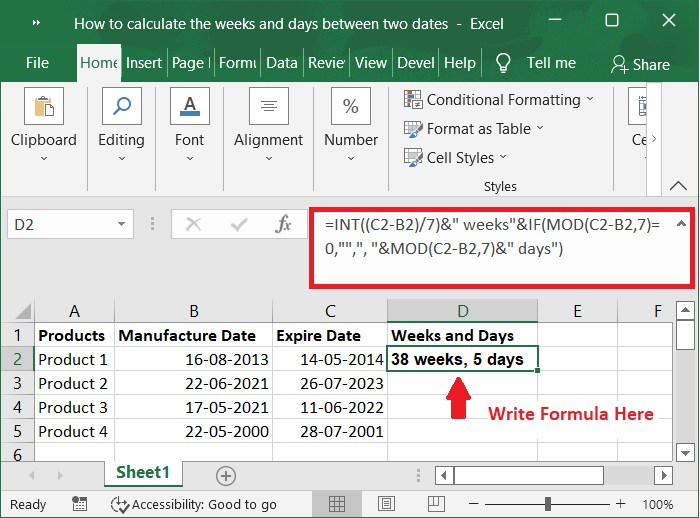Viewport: 700px width, 518px height.
Task: Click the Insert Function fx icon
Action: (283, 225)
